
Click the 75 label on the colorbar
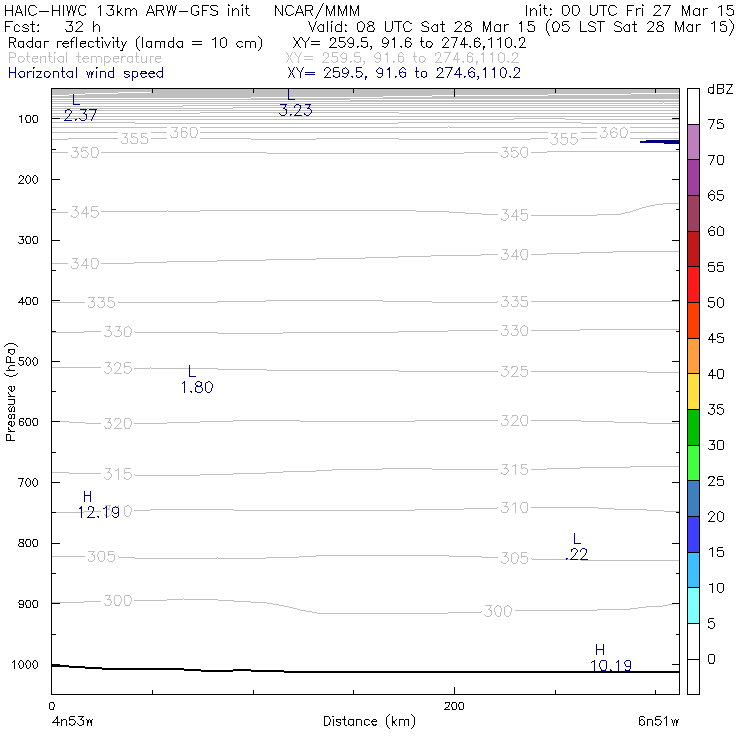(x=715, y=124)
